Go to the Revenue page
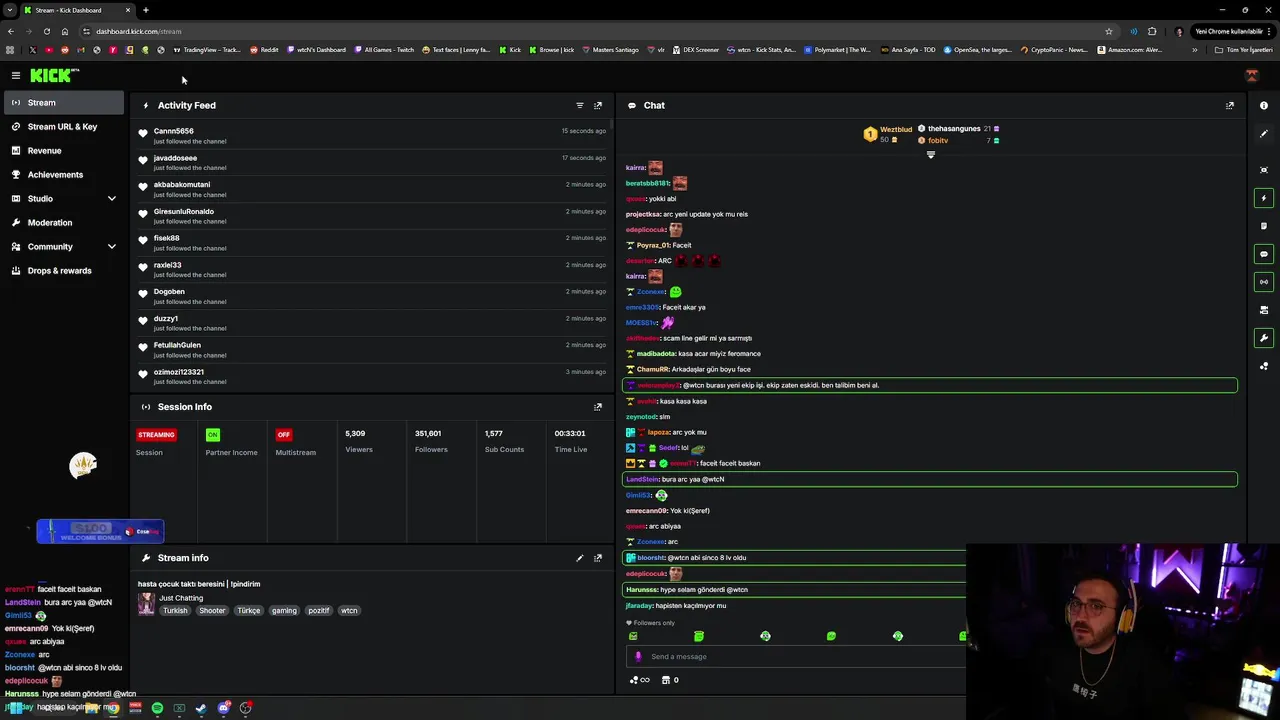The width and height of the screenshot is (1280, 720). 64,151
